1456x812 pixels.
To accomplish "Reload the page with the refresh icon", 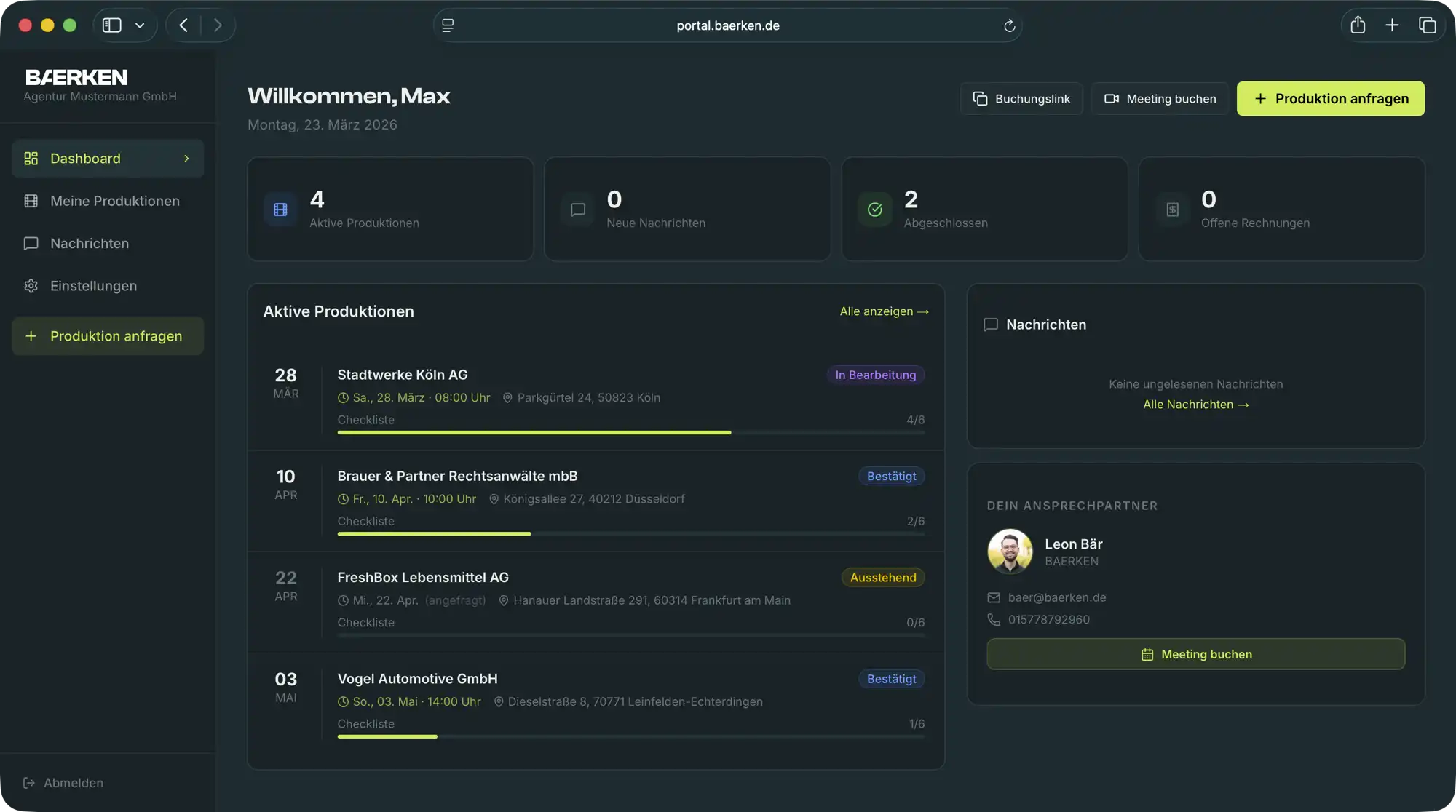I will pyautogui.click(x=1009, y=25).
